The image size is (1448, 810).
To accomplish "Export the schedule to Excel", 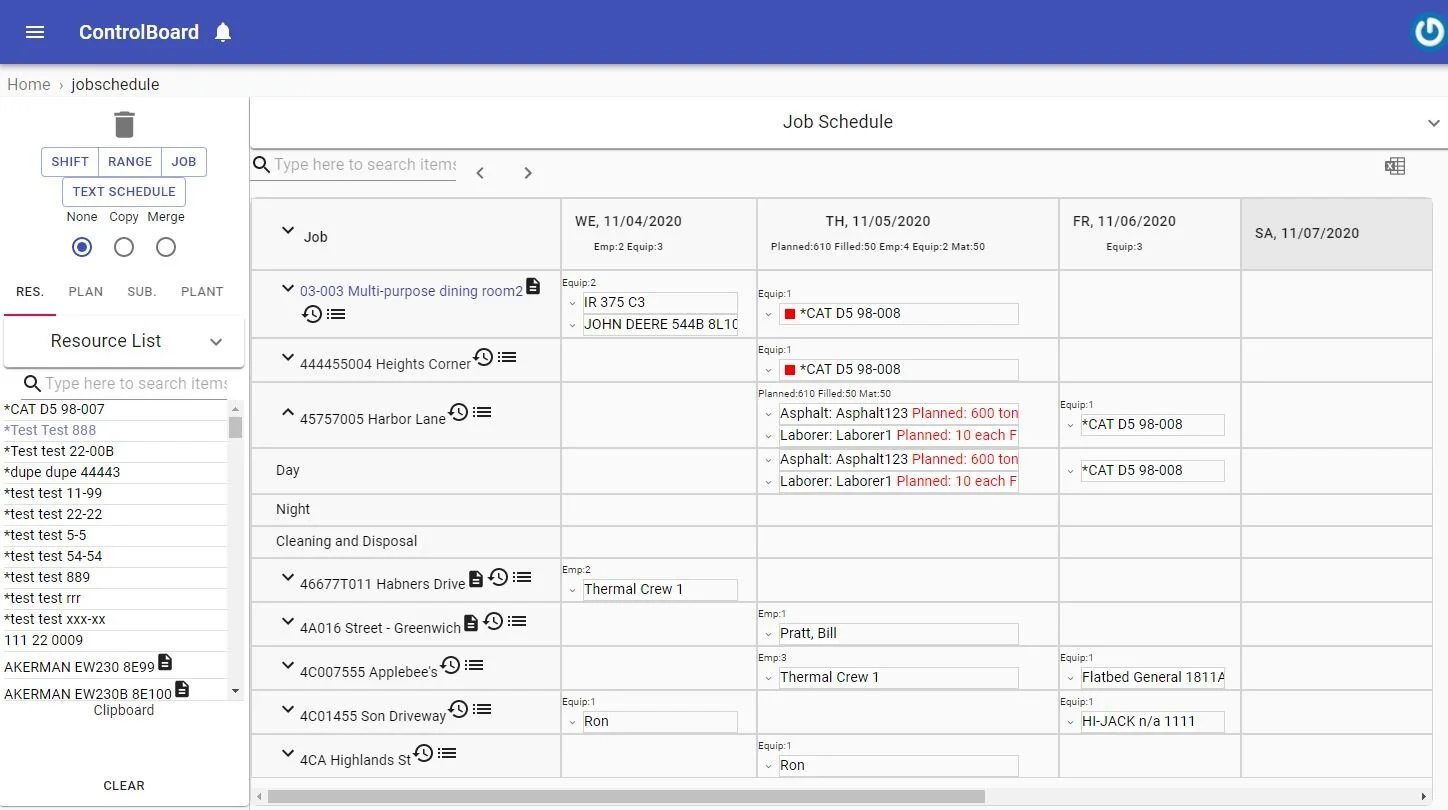I will (1395, 166).
